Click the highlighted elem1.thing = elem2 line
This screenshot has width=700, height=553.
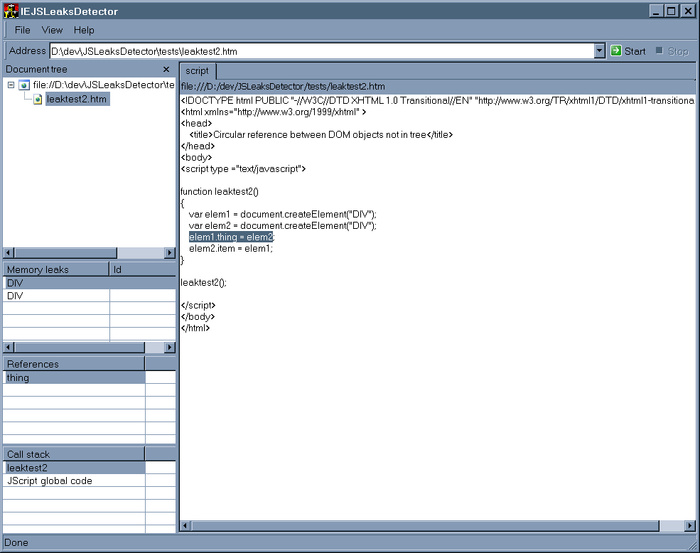point(231,237)
